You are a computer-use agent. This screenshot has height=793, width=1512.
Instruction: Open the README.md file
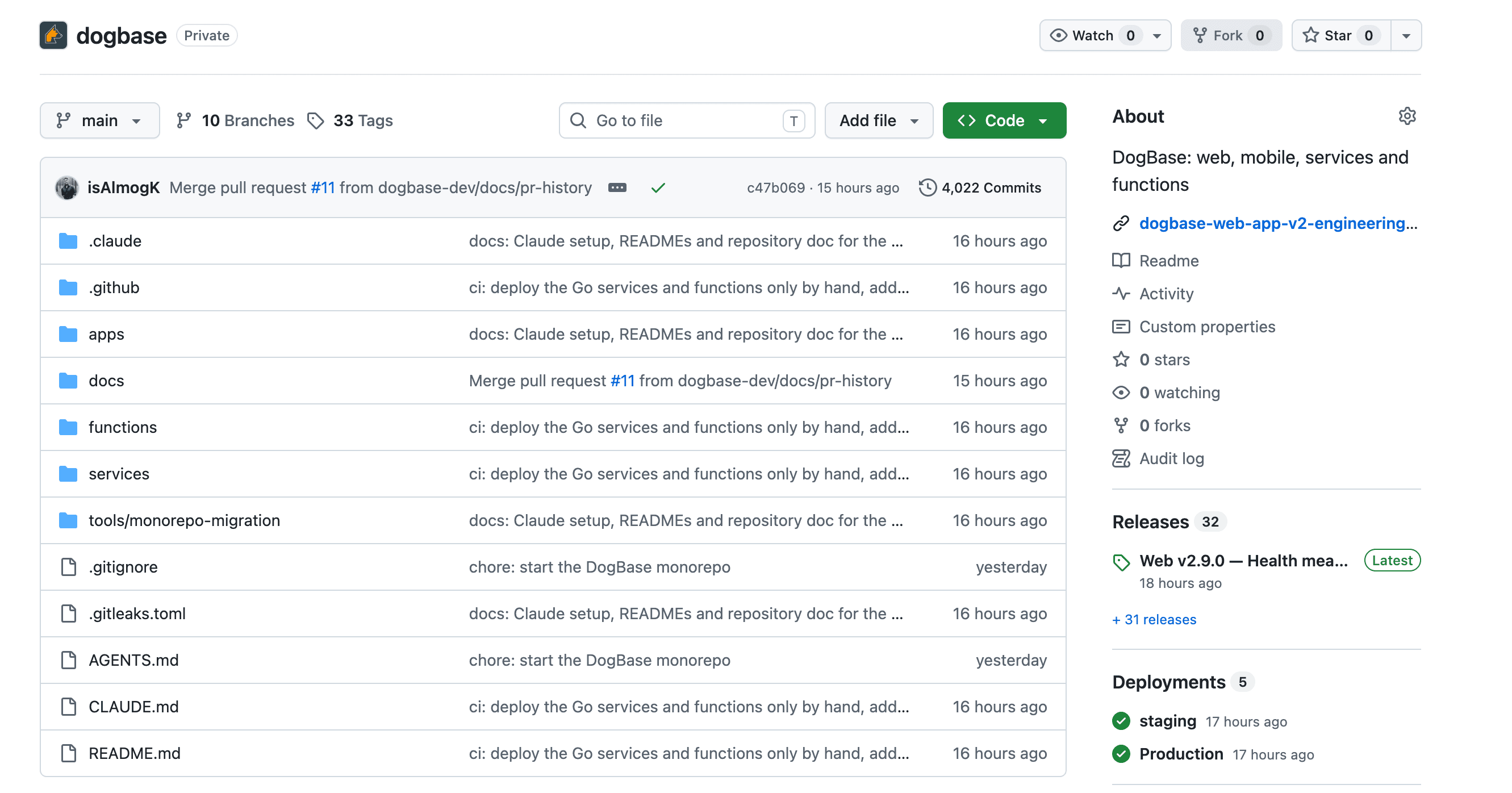135,753
